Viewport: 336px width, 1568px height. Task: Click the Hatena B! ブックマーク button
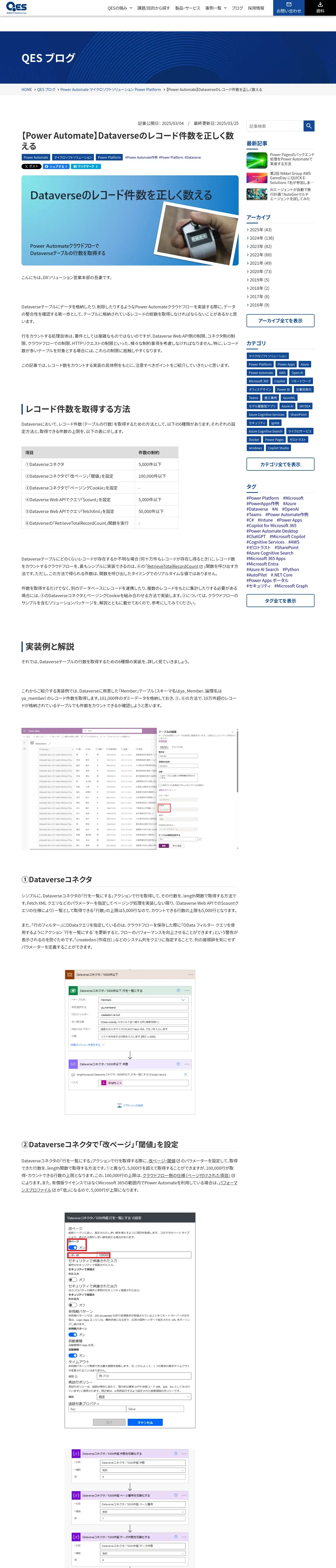(x=86, y=166)
